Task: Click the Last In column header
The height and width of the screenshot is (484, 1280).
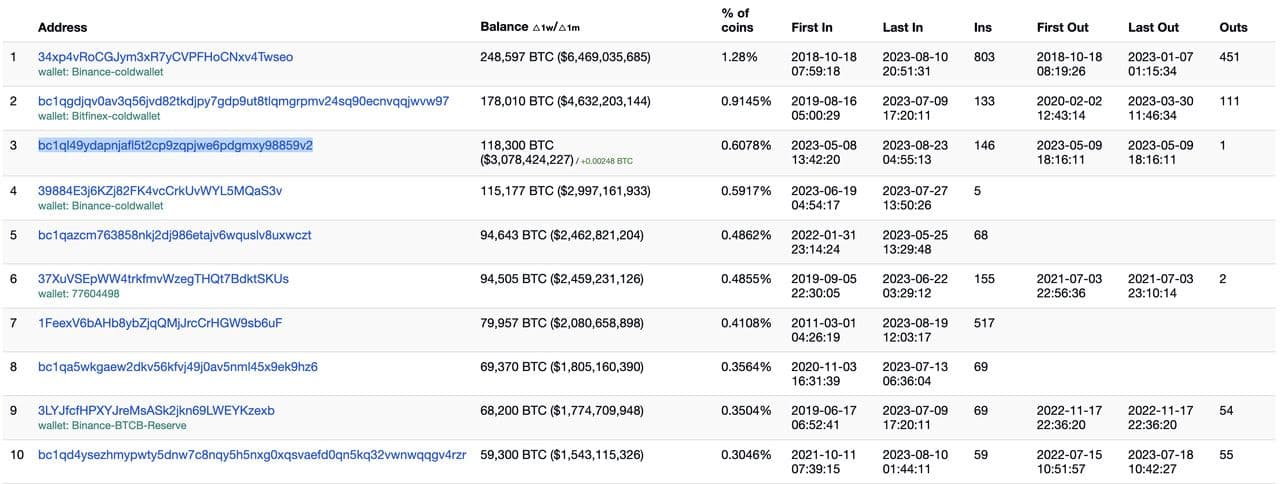Action: tap(902, 27)
